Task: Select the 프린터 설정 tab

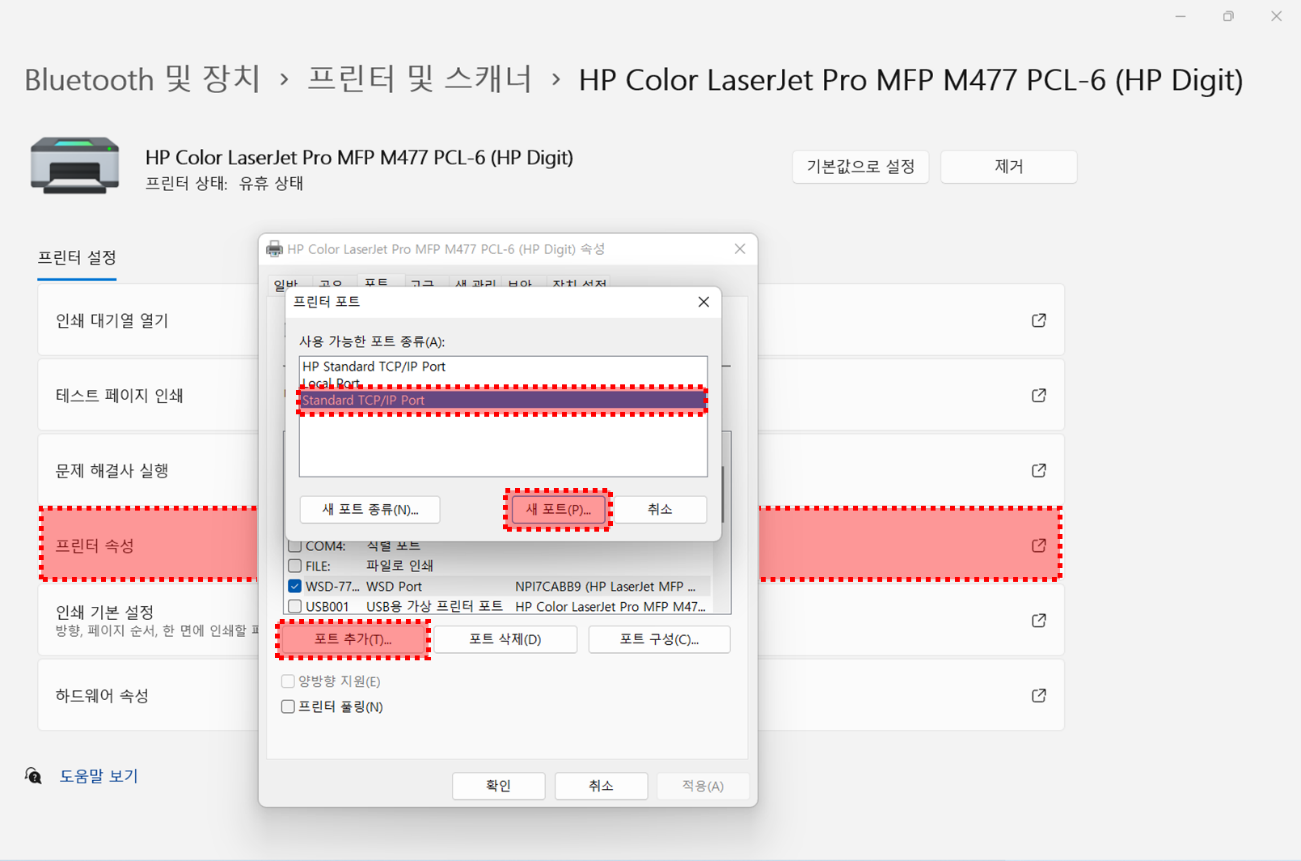Action: pyautogui.click(x=77, y=258)
